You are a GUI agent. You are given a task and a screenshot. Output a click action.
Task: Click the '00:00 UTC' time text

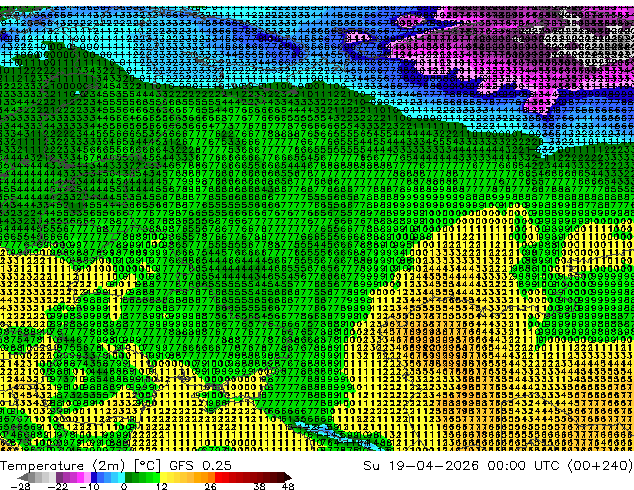tap(524, 466)
